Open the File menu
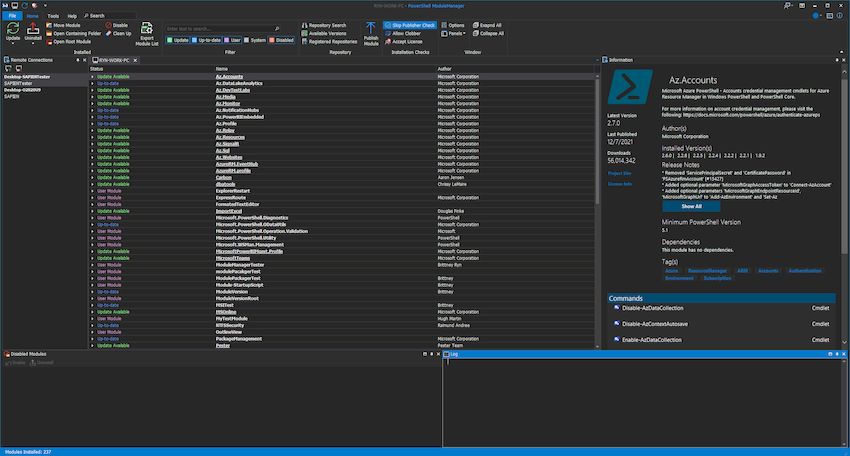Viewport: 850px width, 456px height. (x=12, y=16)
